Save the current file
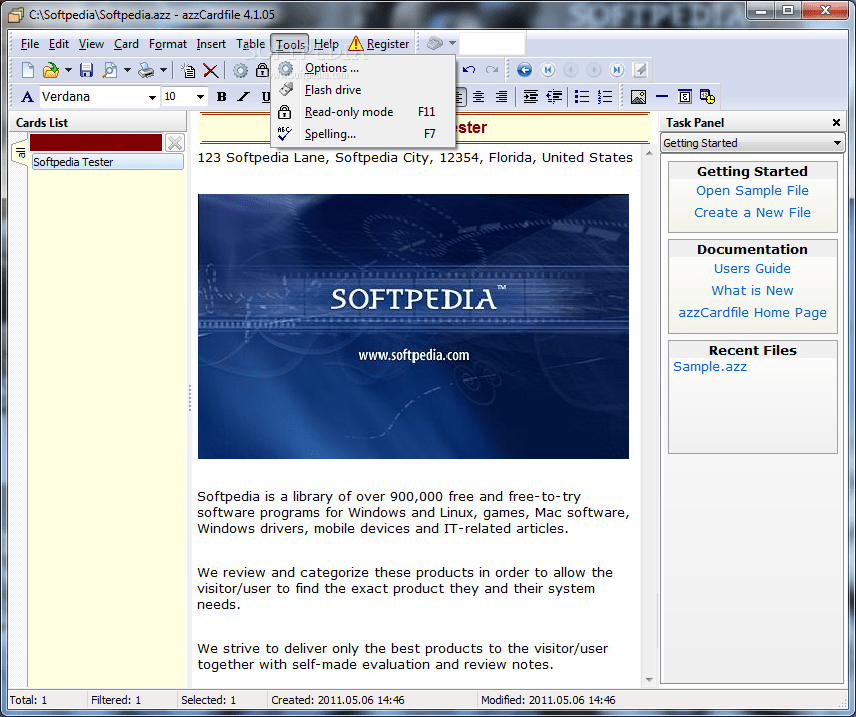Viewport: 856px width, 717px height. 84,69
